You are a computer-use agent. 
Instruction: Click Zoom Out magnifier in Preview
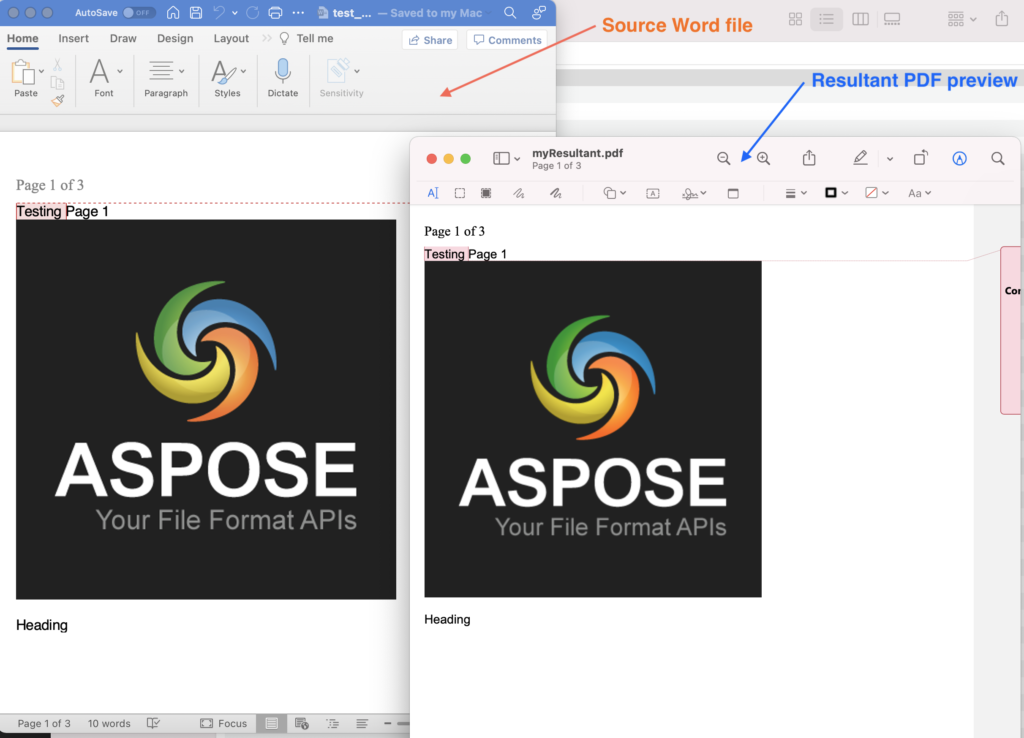pos(723,159)
